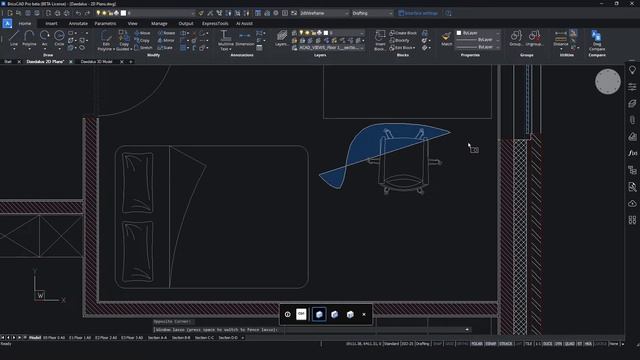Viewport: 640px width, 360px height.
Task: Select the Arc tool
Action: [x=44, y=38]
